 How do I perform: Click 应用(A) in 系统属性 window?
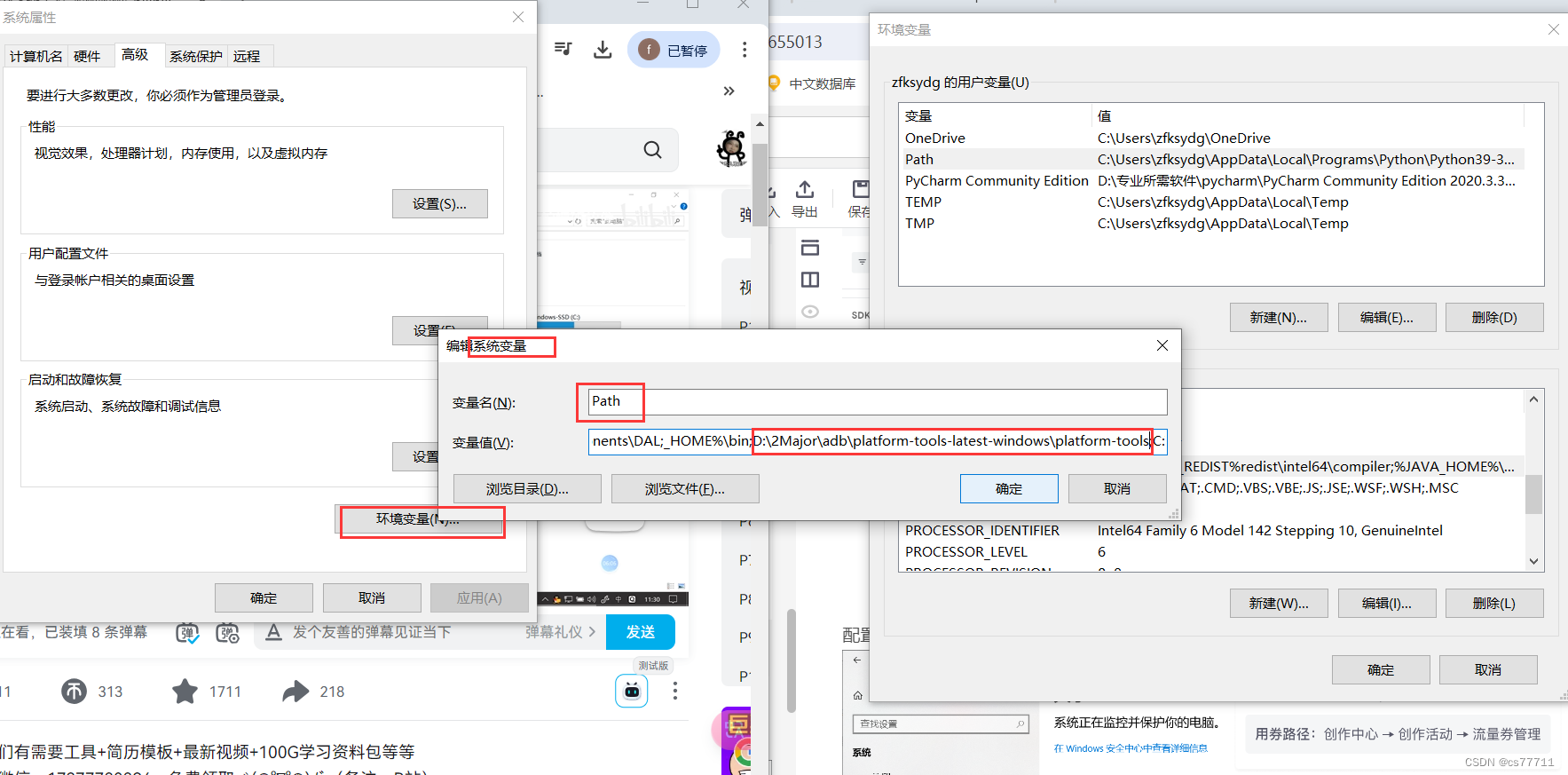[x=479, y=598]
